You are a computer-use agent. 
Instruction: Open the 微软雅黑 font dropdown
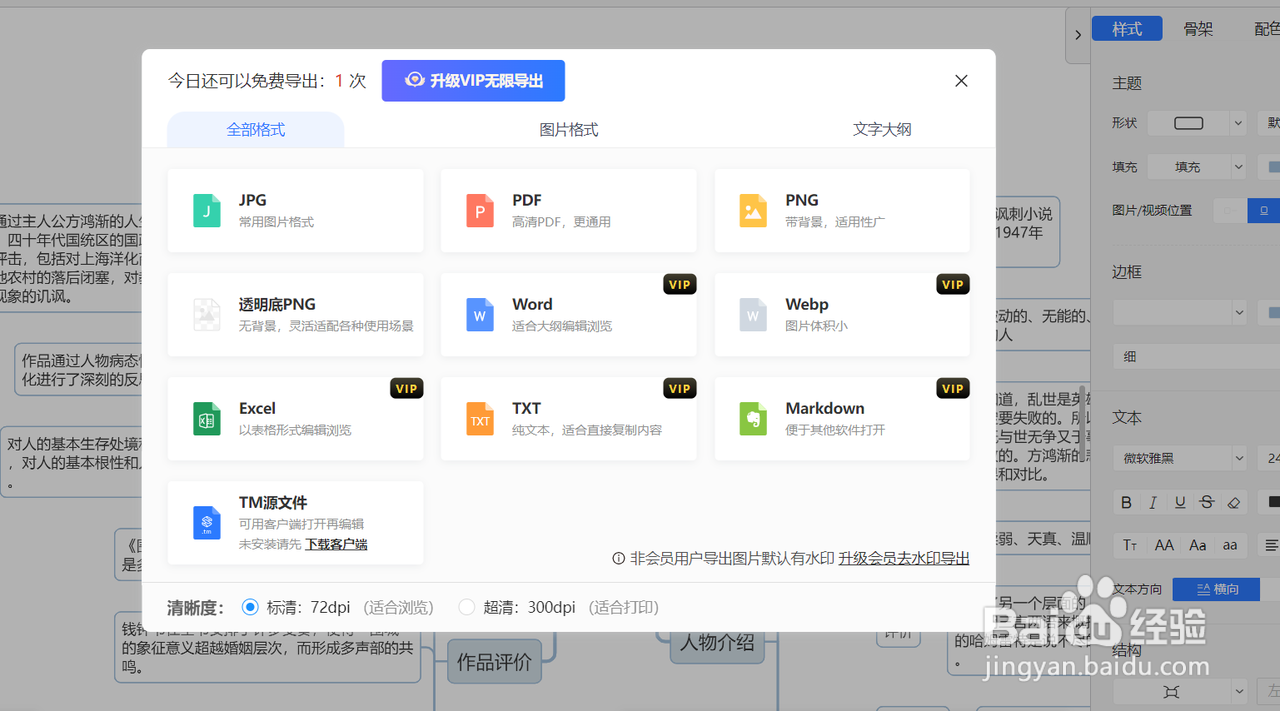(1178, 458)
